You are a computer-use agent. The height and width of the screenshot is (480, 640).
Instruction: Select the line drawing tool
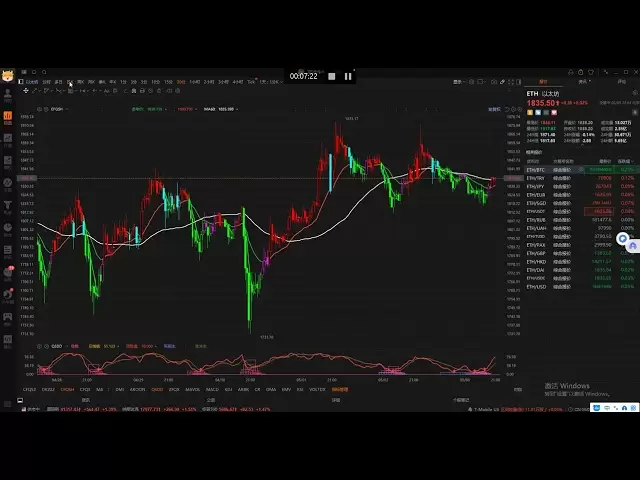coord(34,91)
